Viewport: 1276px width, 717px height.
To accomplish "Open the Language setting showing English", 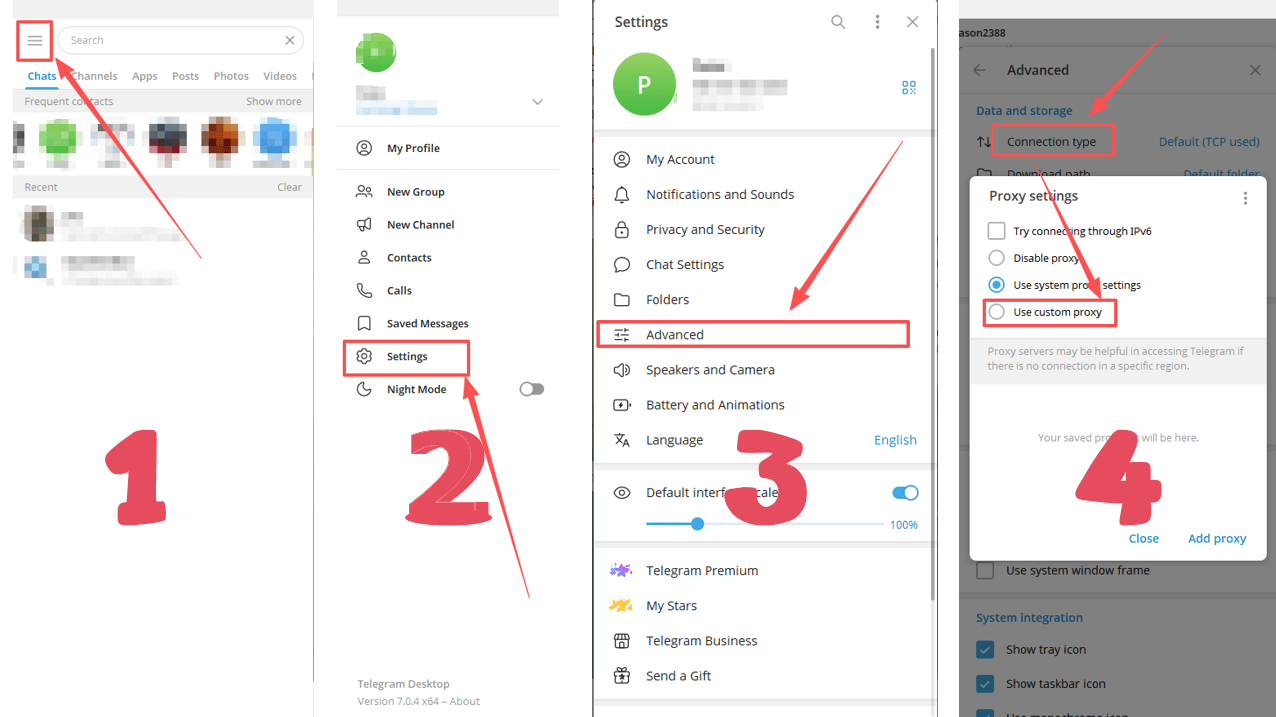I will pos(765,440).
